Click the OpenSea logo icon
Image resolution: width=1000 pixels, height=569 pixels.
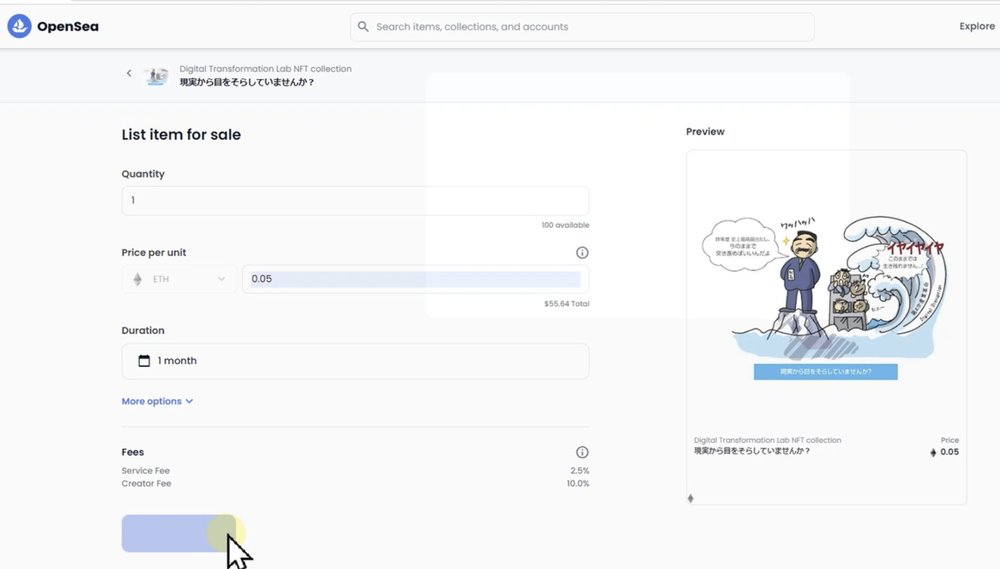click(19, 26)
